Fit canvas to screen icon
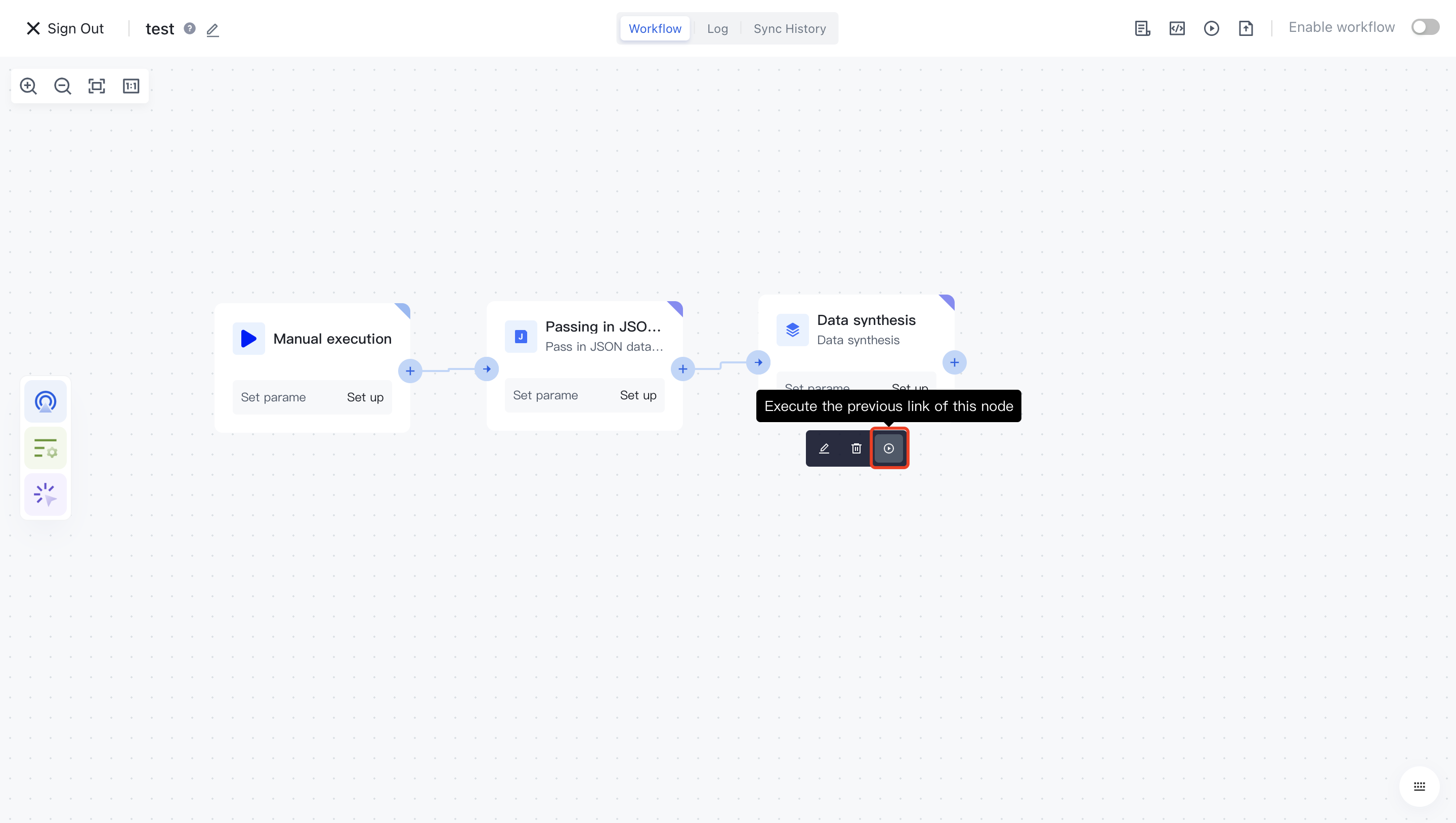 97,86
